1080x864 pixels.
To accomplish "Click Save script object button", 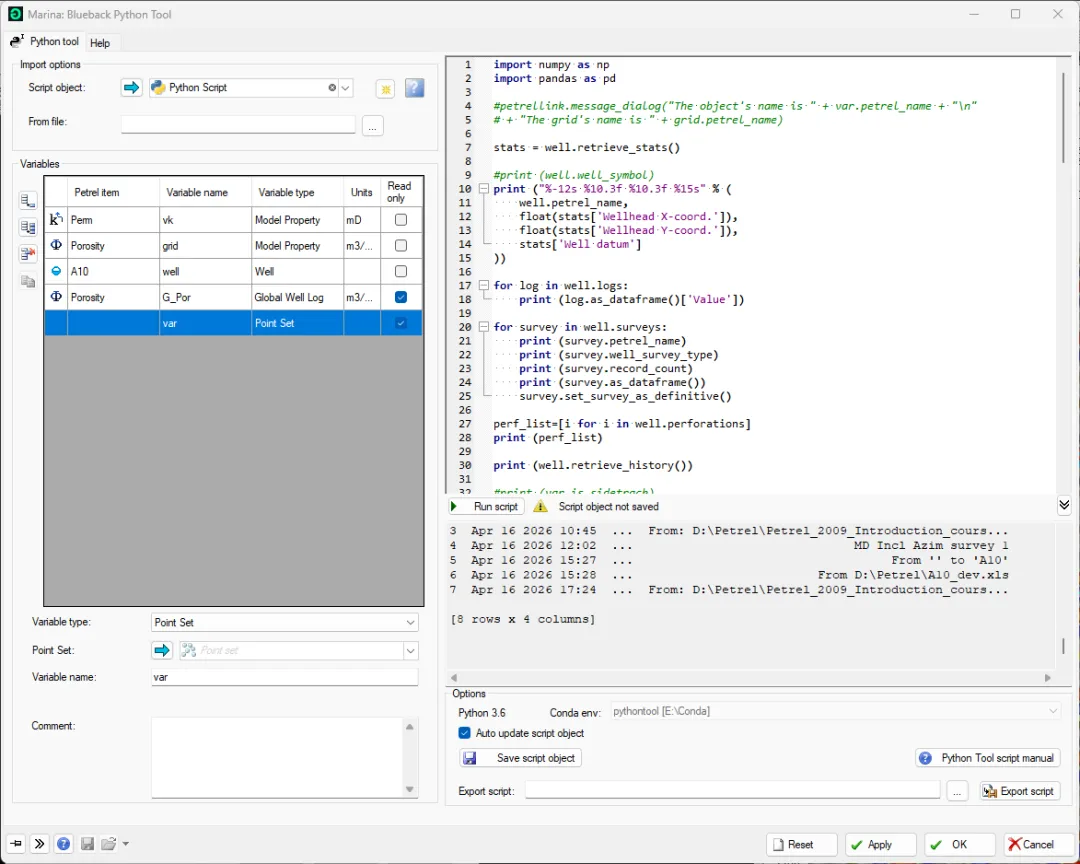I will coord(520,758).
